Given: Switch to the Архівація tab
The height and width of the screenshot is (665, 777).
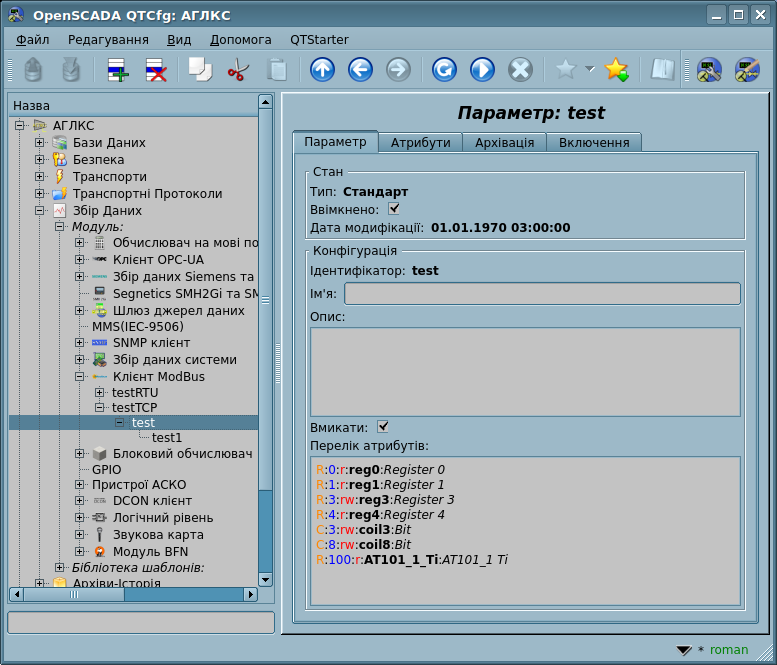Looking at the screenshot, I should click(504, 142).
